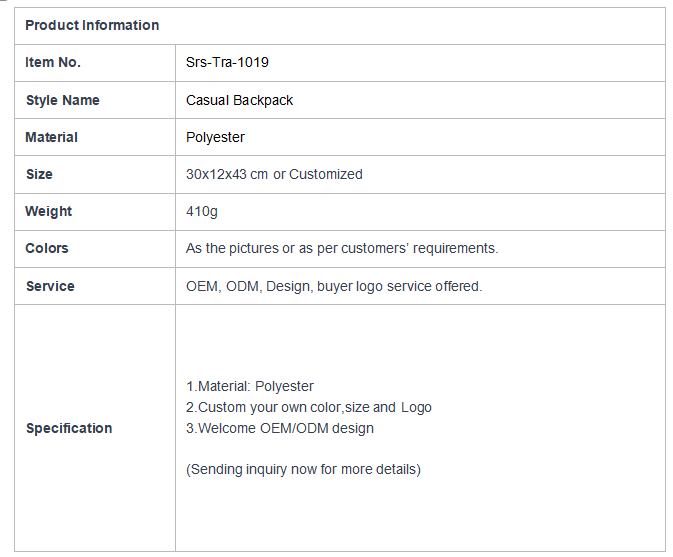
Task: Click the 30x12x43 cm or Customized text
Action: coord(274,175)
